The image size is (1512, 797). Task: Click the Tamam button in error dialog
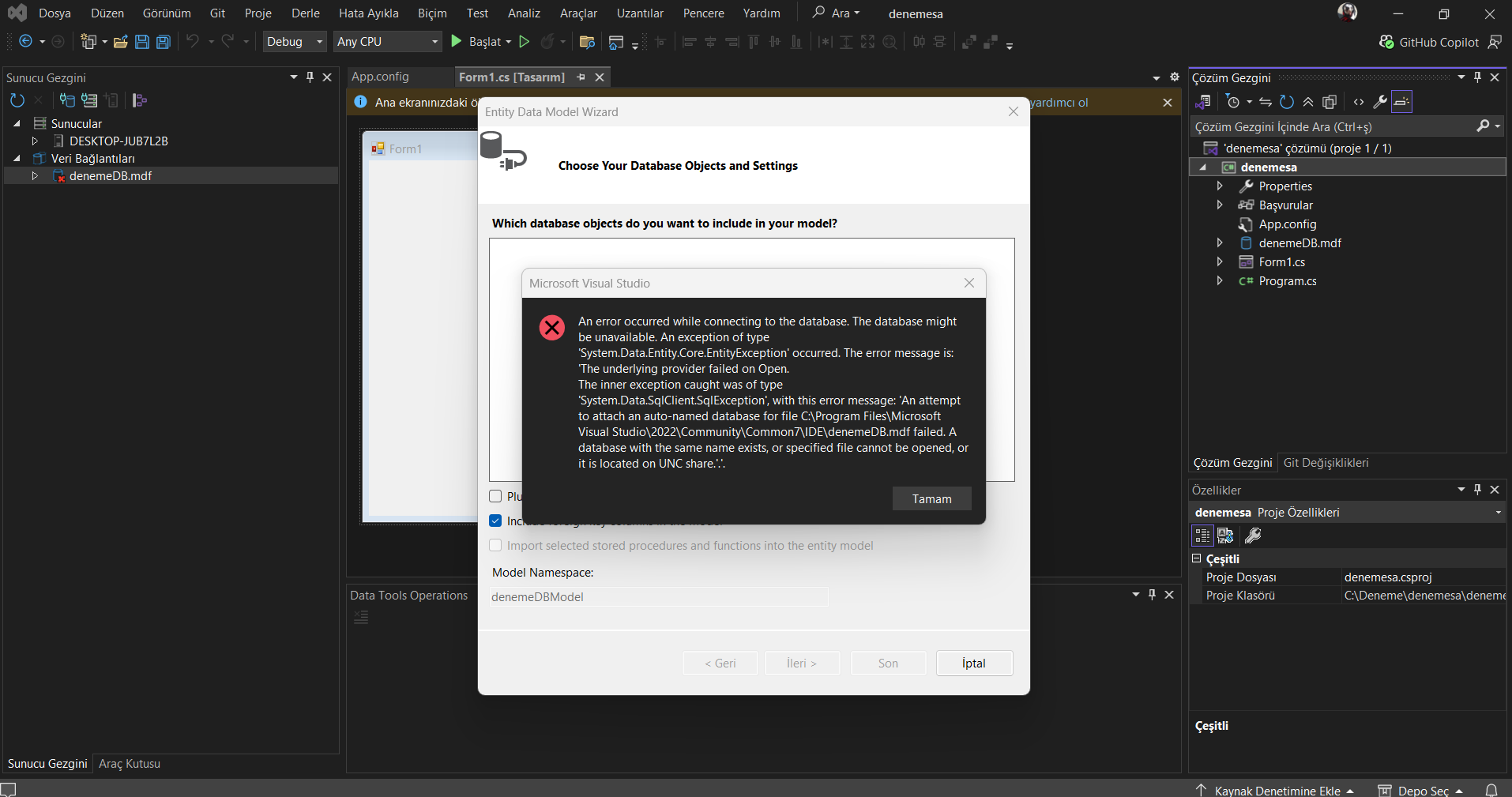click(x=931, y=498)
